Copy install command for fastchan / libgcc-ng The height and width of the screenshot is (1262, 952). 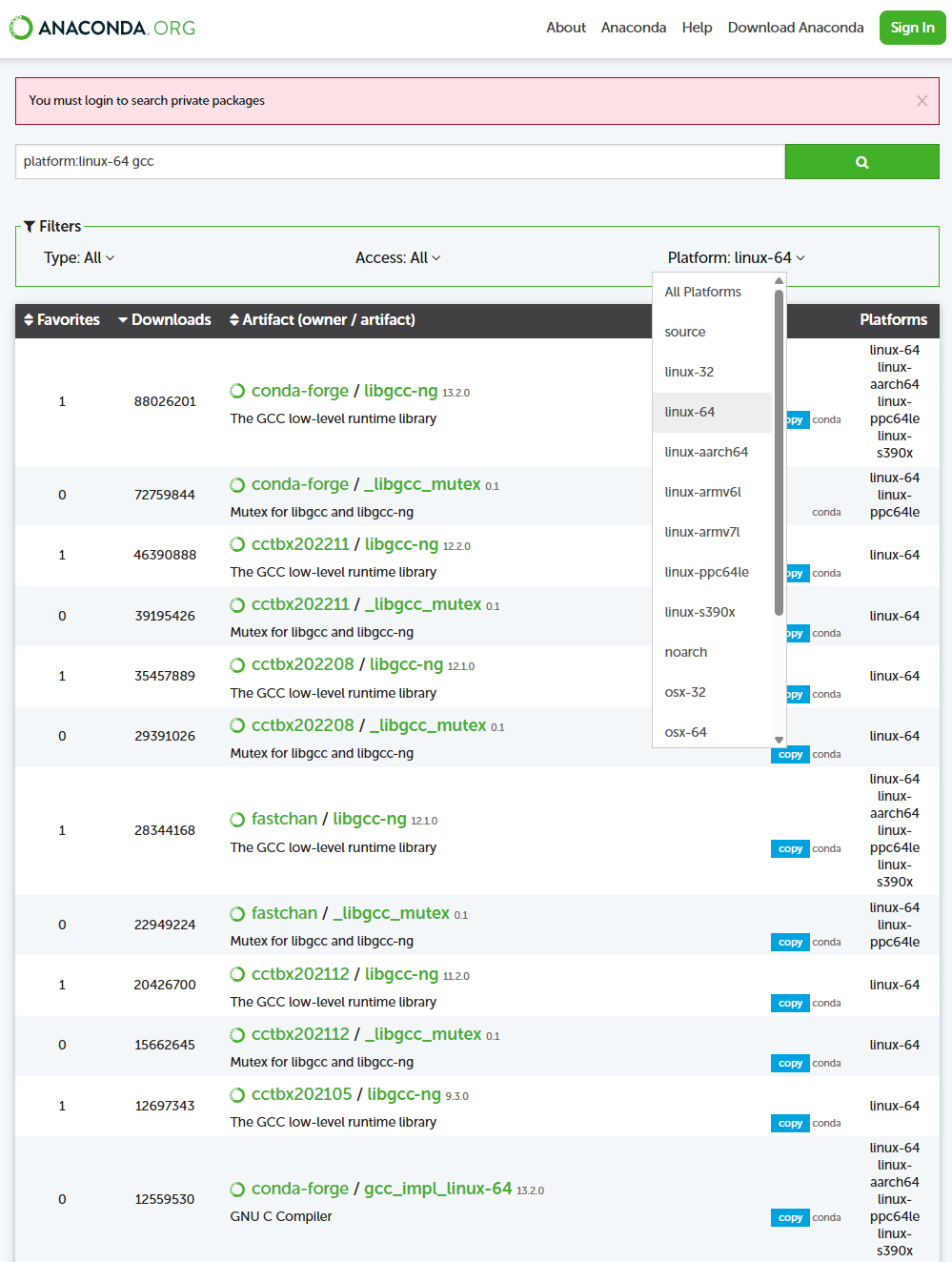(790, 849)
